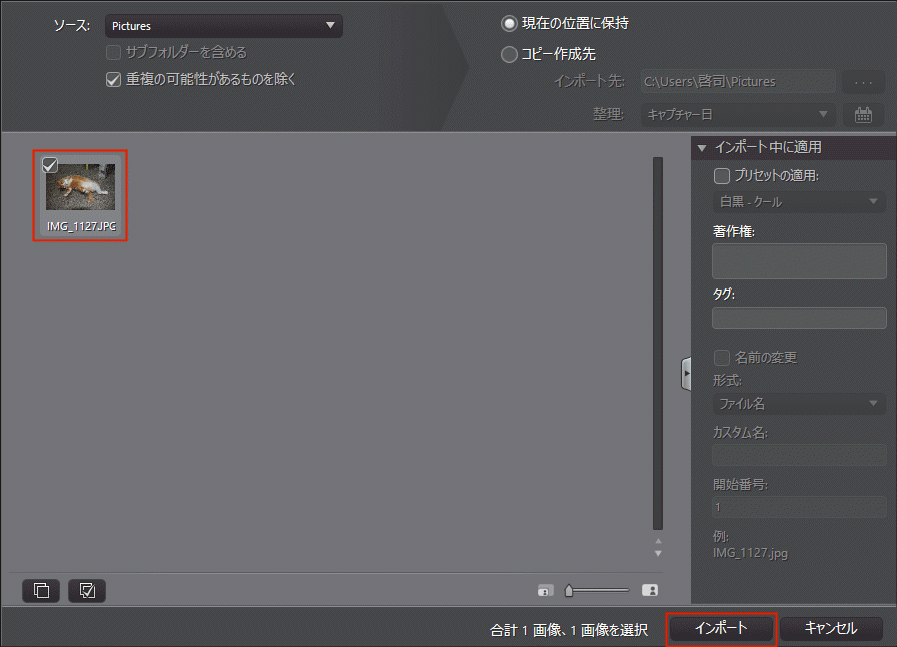The height and width of the screenshot is (647, 897).
Task: Click the small thumbnail size icon
Action: coord(545,590)
